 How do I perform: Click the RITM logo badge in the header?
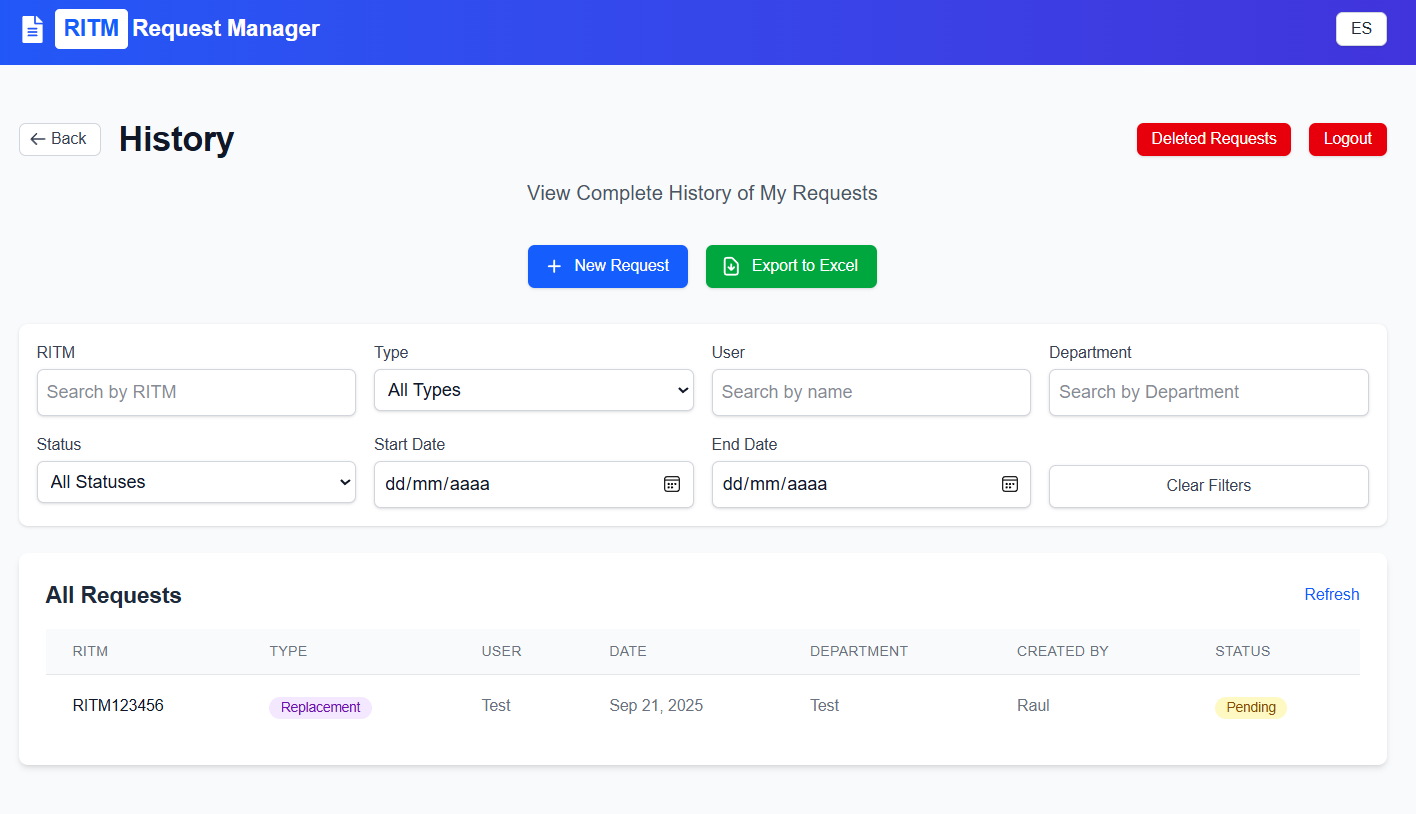91,28
